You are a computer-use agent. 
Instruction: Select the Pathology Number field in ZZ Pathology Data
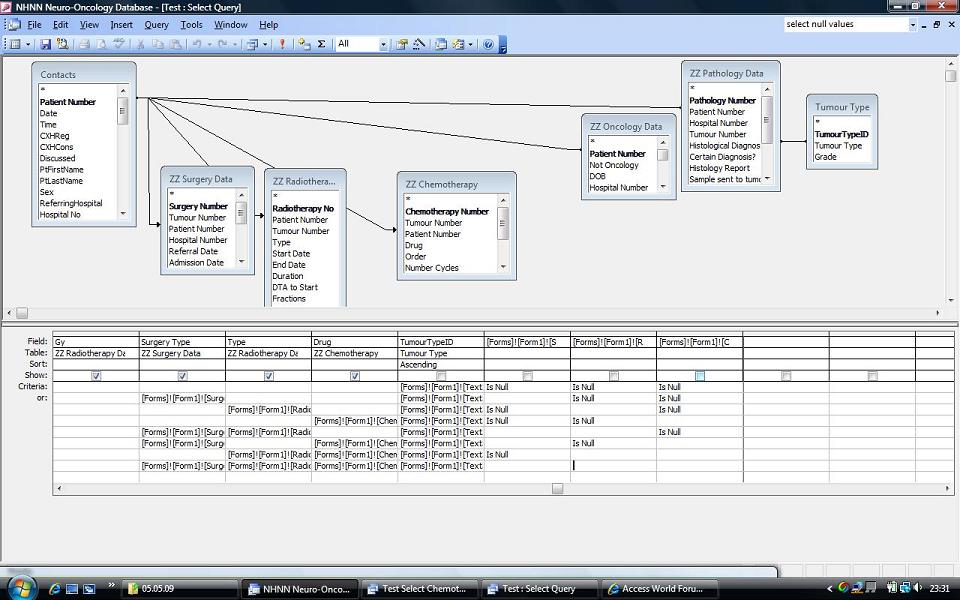722,100
